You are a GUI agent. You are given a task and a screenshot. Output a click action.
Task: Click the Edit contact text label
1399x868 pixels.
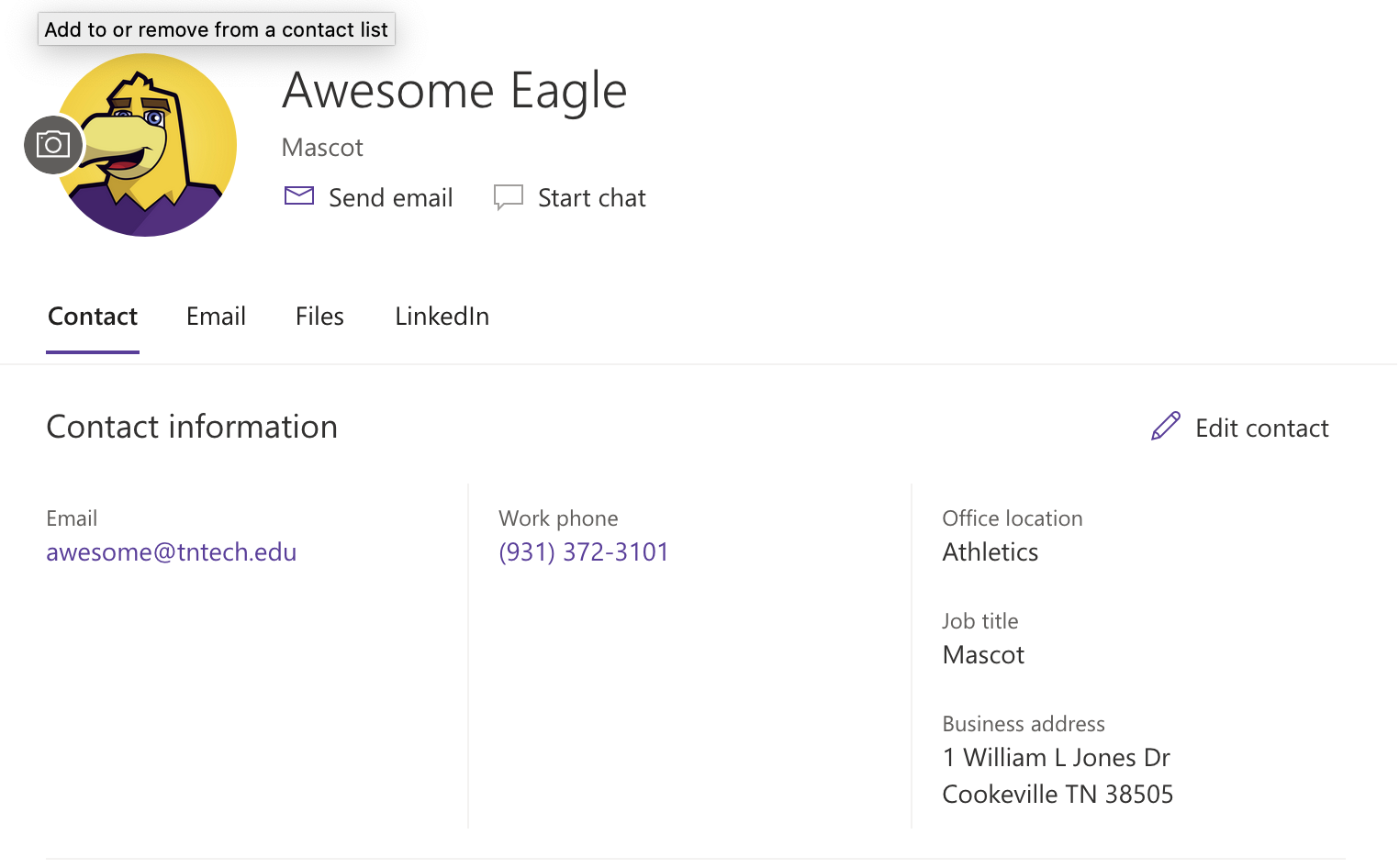click(x=1261, y=428)
